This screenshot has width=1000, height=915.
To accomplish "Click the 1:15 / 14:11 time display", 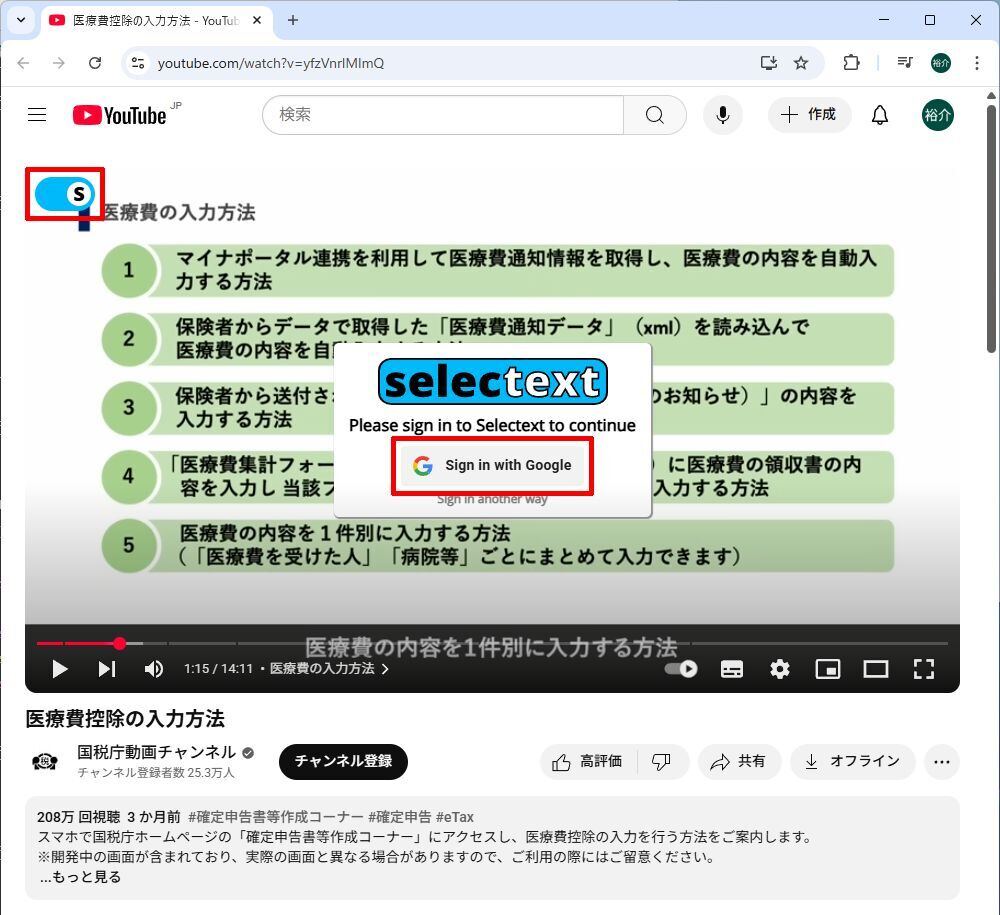I will (x=218, y=669).
